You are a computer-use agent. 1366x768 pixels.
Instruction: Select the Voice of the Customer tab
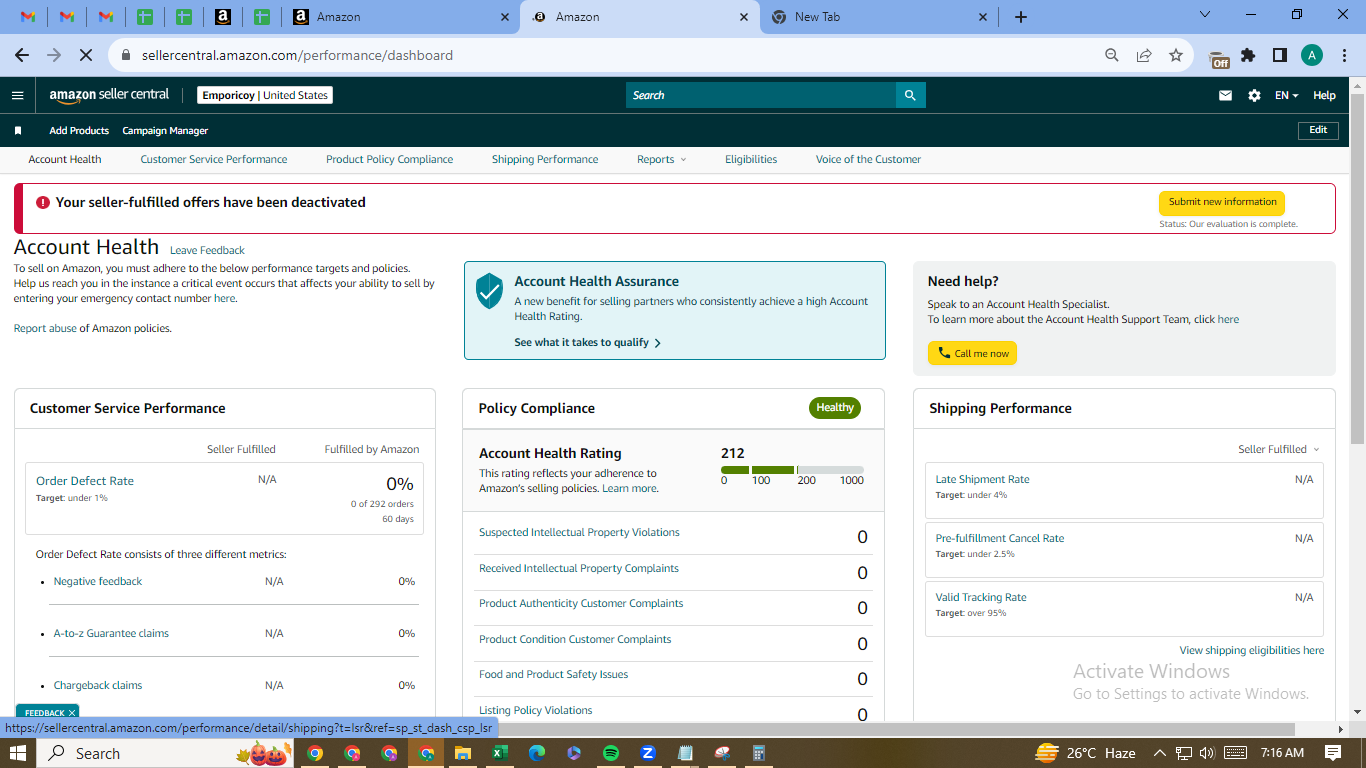tap(868, 159)
